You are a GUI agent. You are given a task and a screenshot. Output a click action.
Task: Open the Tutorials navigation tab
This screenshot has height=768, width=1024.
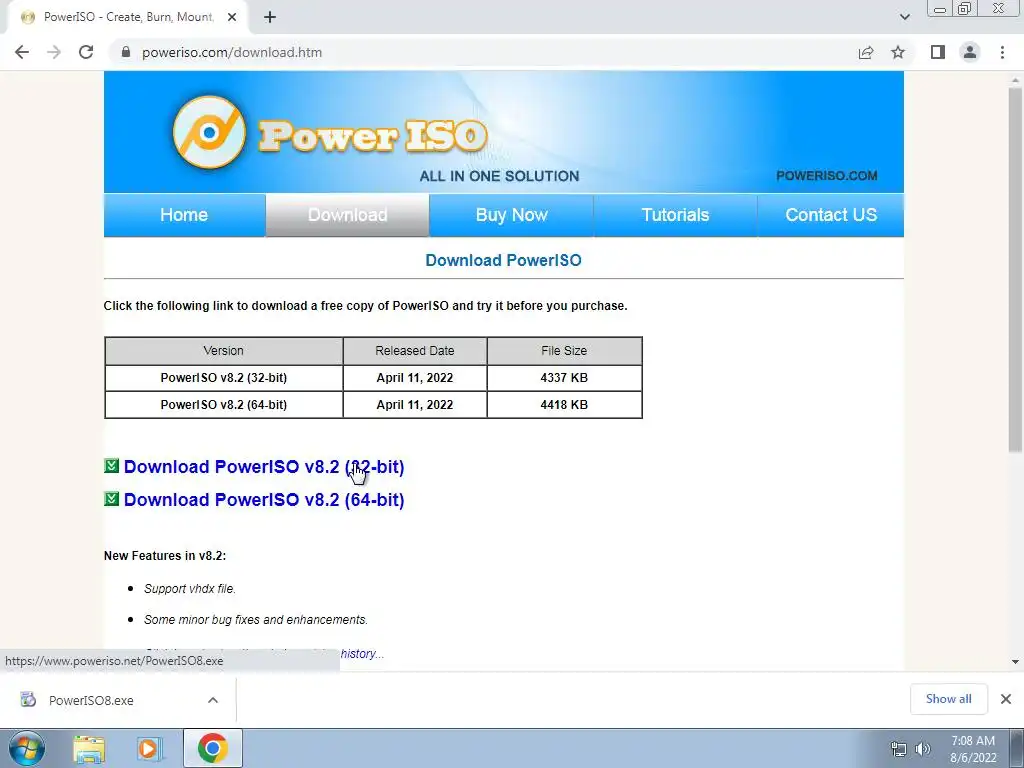(675, 215)
